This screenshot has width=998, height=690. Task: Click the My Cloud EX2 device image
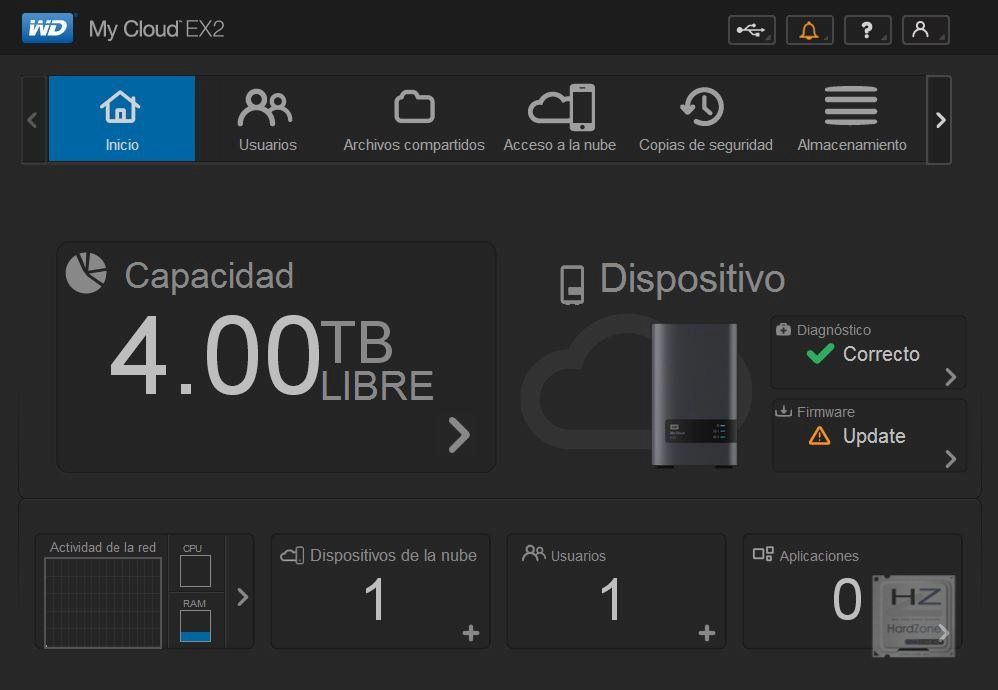click(x=694, y=396)
